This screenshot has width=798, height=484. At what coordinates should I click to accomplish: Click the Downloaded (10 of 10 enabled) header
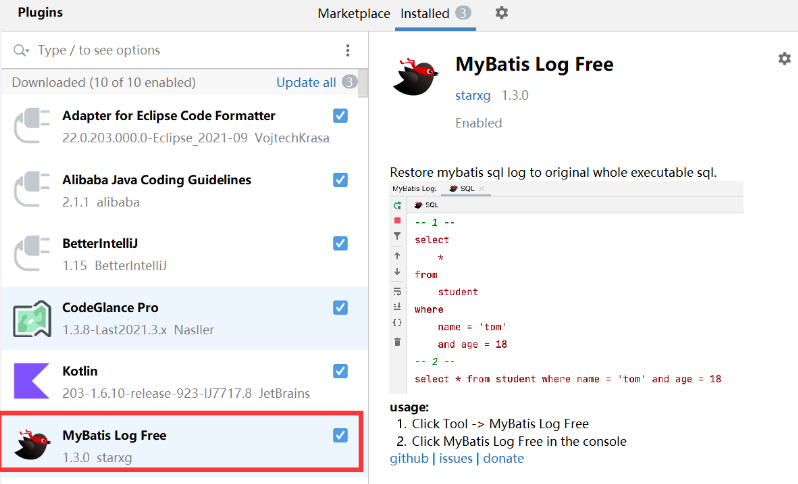pyautogui.click(x=104, y=82)
